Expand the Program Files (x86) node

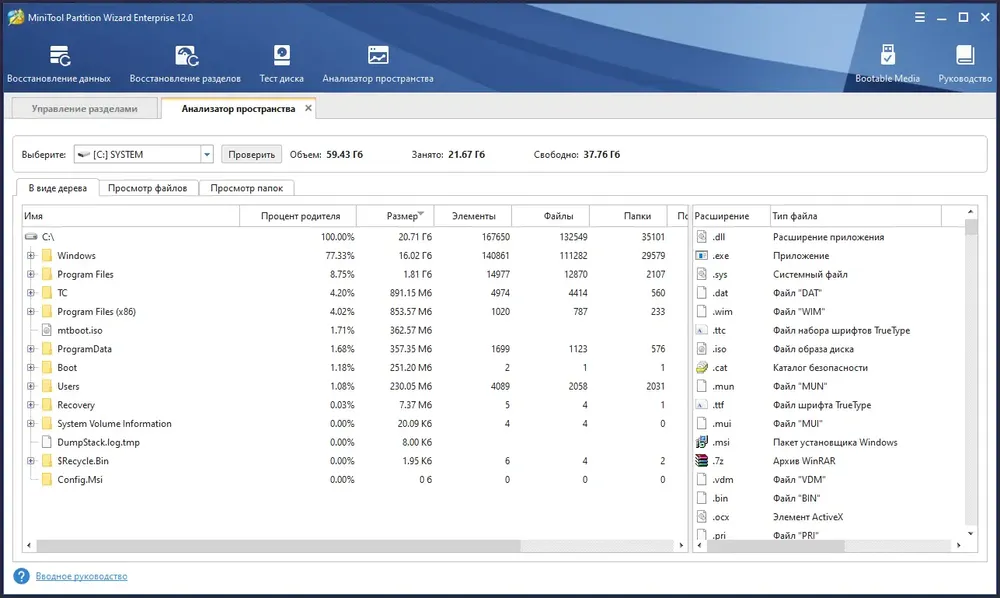(30, 311)
